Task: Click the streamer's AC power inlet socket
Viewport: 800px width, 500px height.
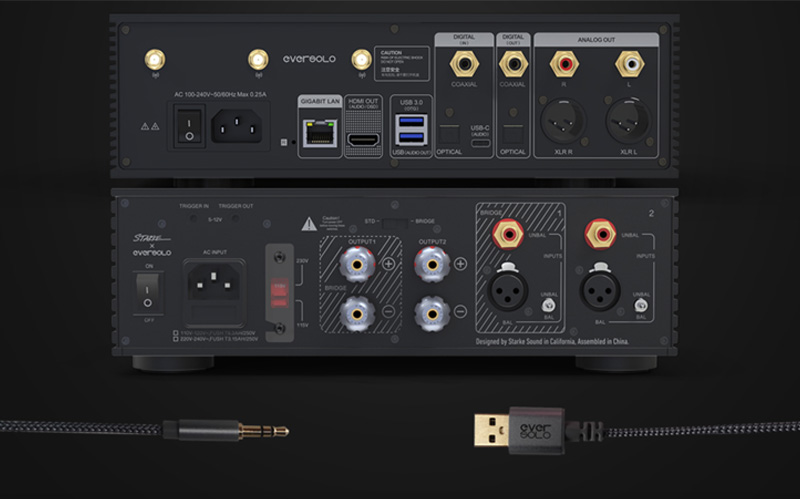Action: tap(237, 126)
